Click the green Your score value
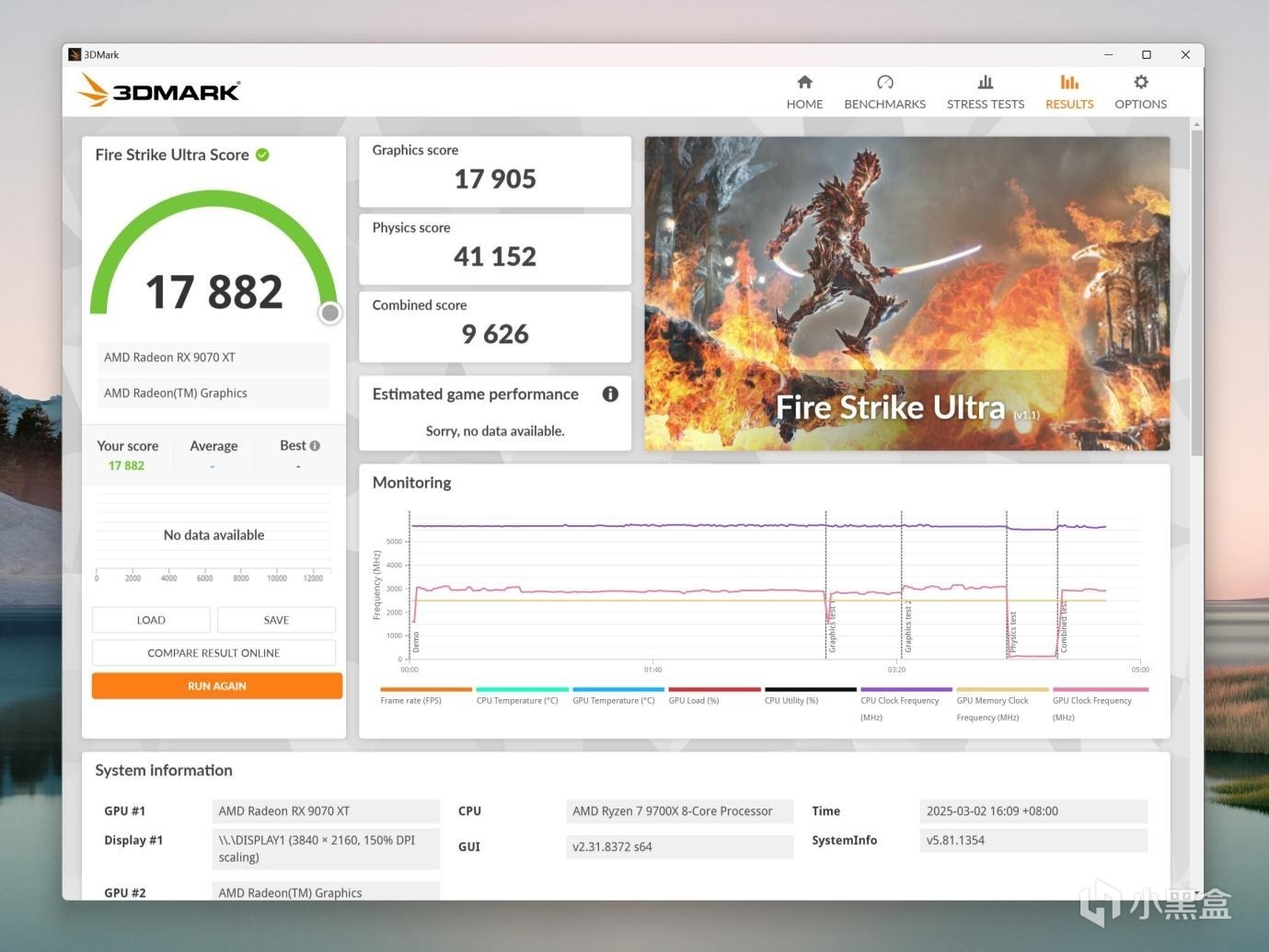The image size is (1269, 952). click(126, 465)
